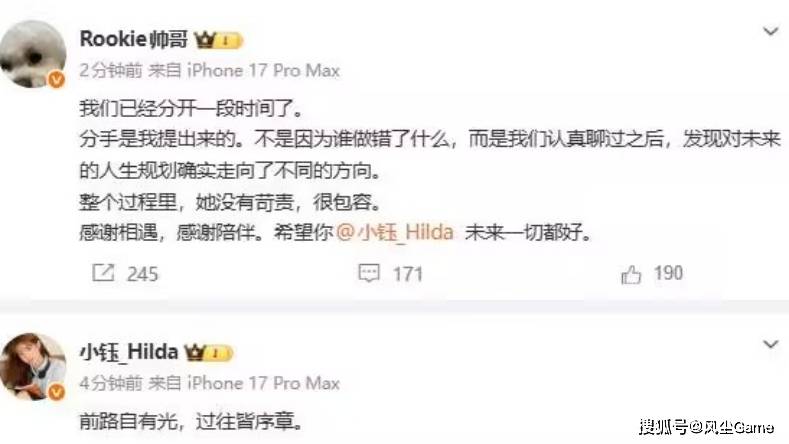Like Rookie's post with thumbs-up icon

tap(631, 274)
